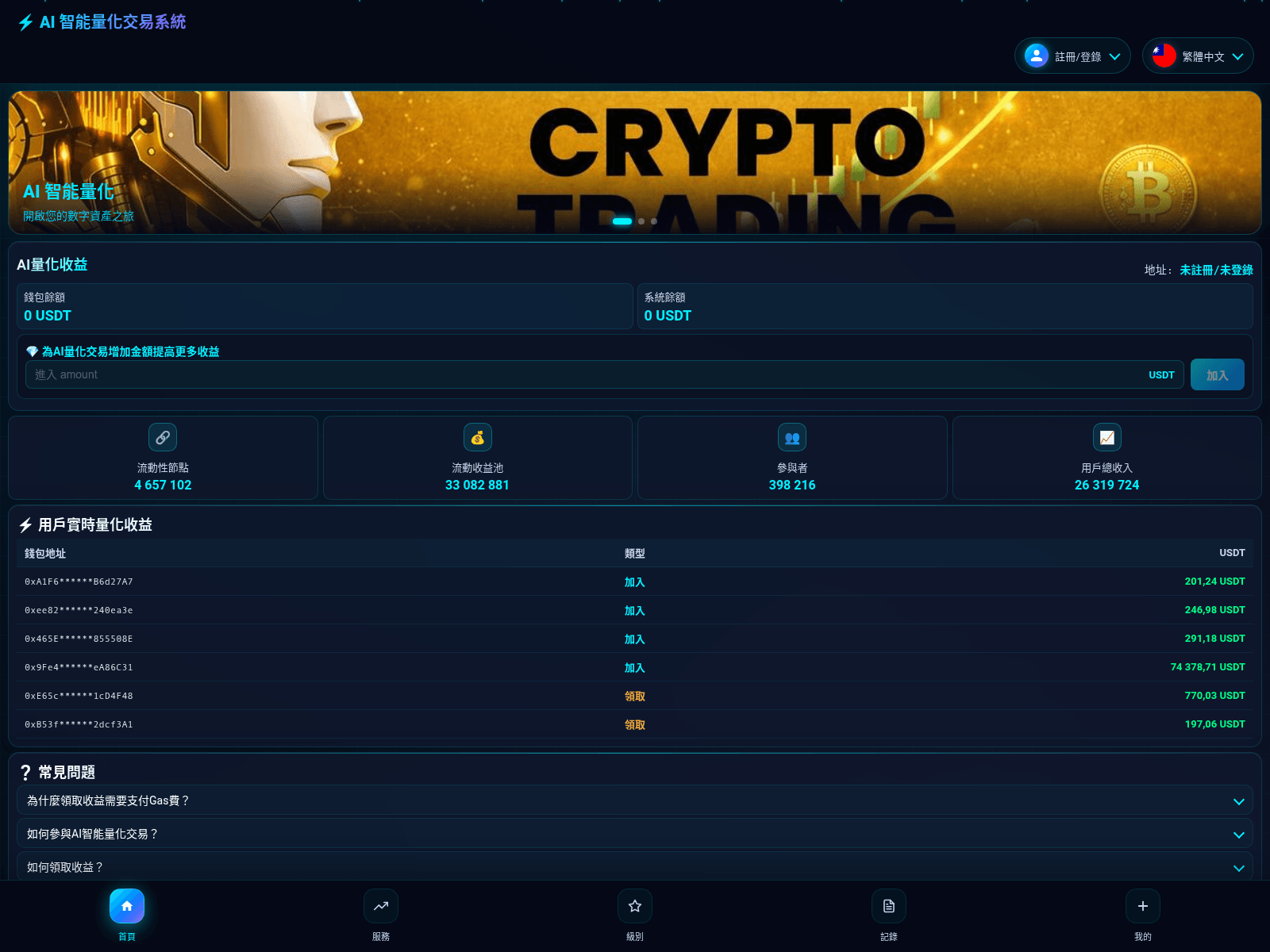Click the 領取 type in 0xB53f row
This screenshot has width=1270, height=952.
[x=635, y=724]
